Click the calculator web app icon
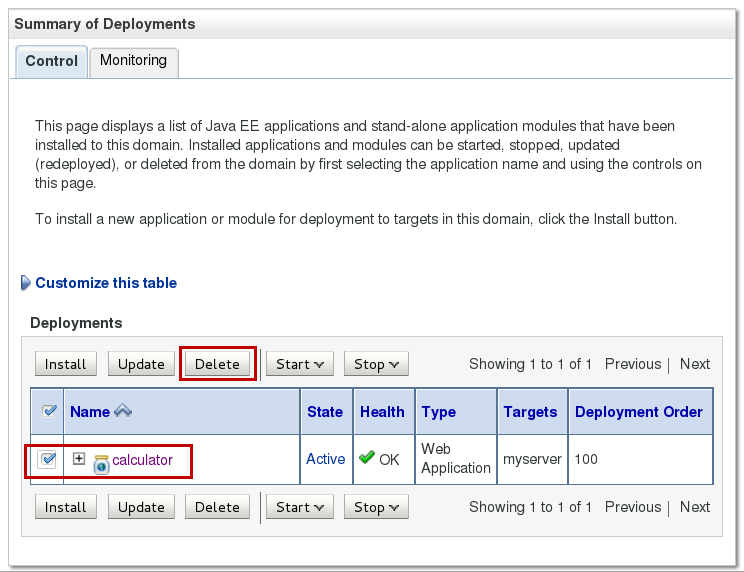Screen dimensions: 744x572 [101, 462]
